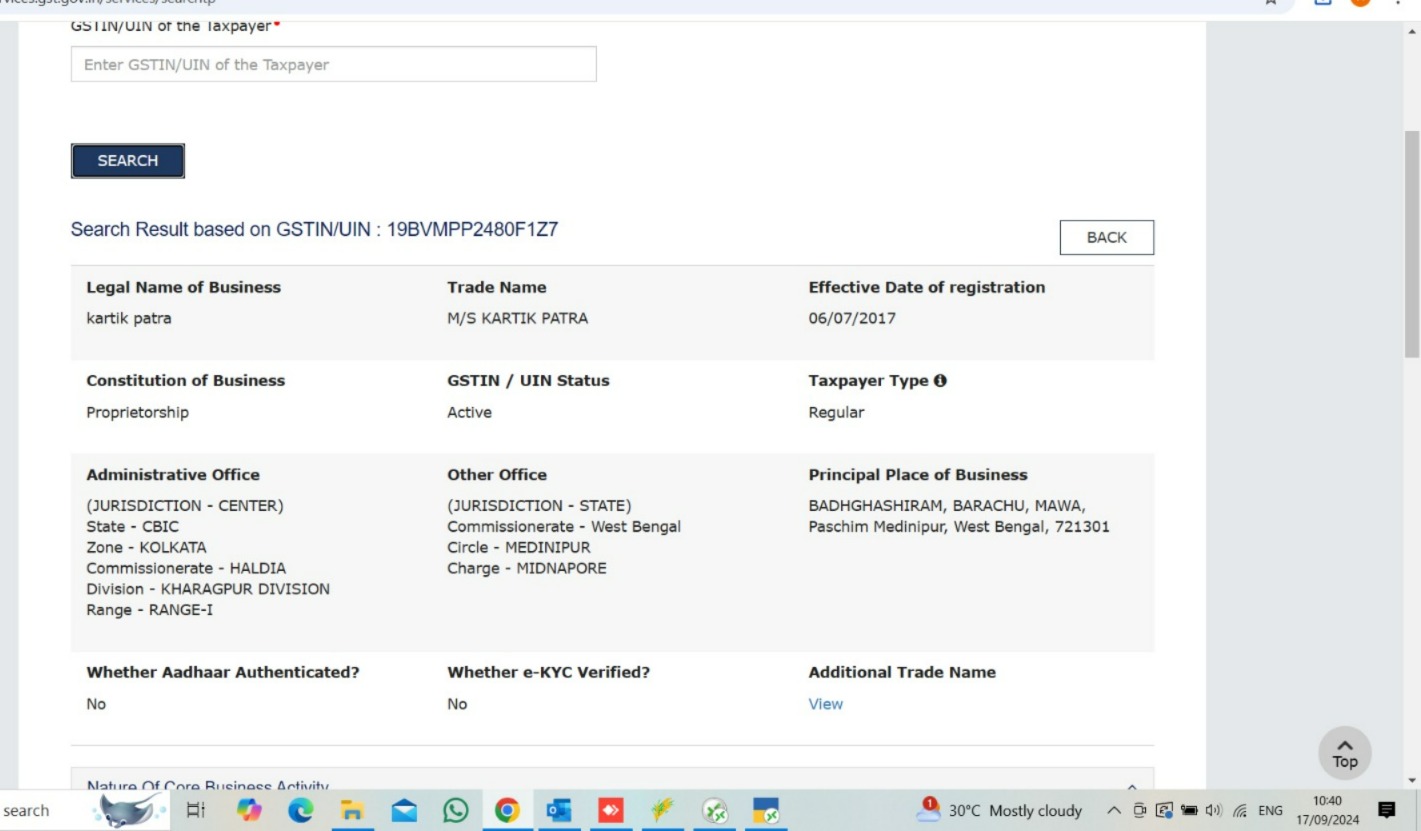Open File Explorer from the taskbar
Screen dimensions: 1421x831
coord(352,810)
